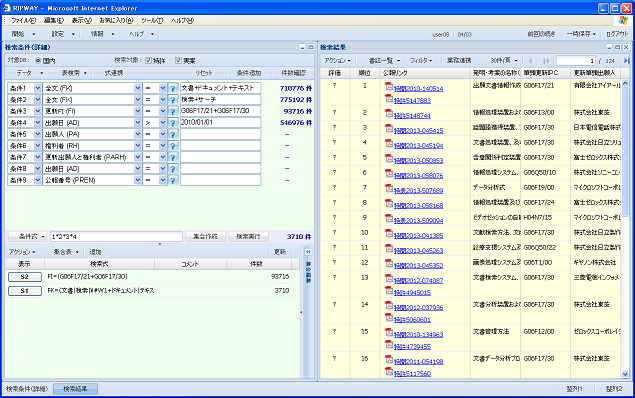635x398 pixels.
Task: Jump to first results page arrow
Action: pyautogui.click(x=546, y=61)
